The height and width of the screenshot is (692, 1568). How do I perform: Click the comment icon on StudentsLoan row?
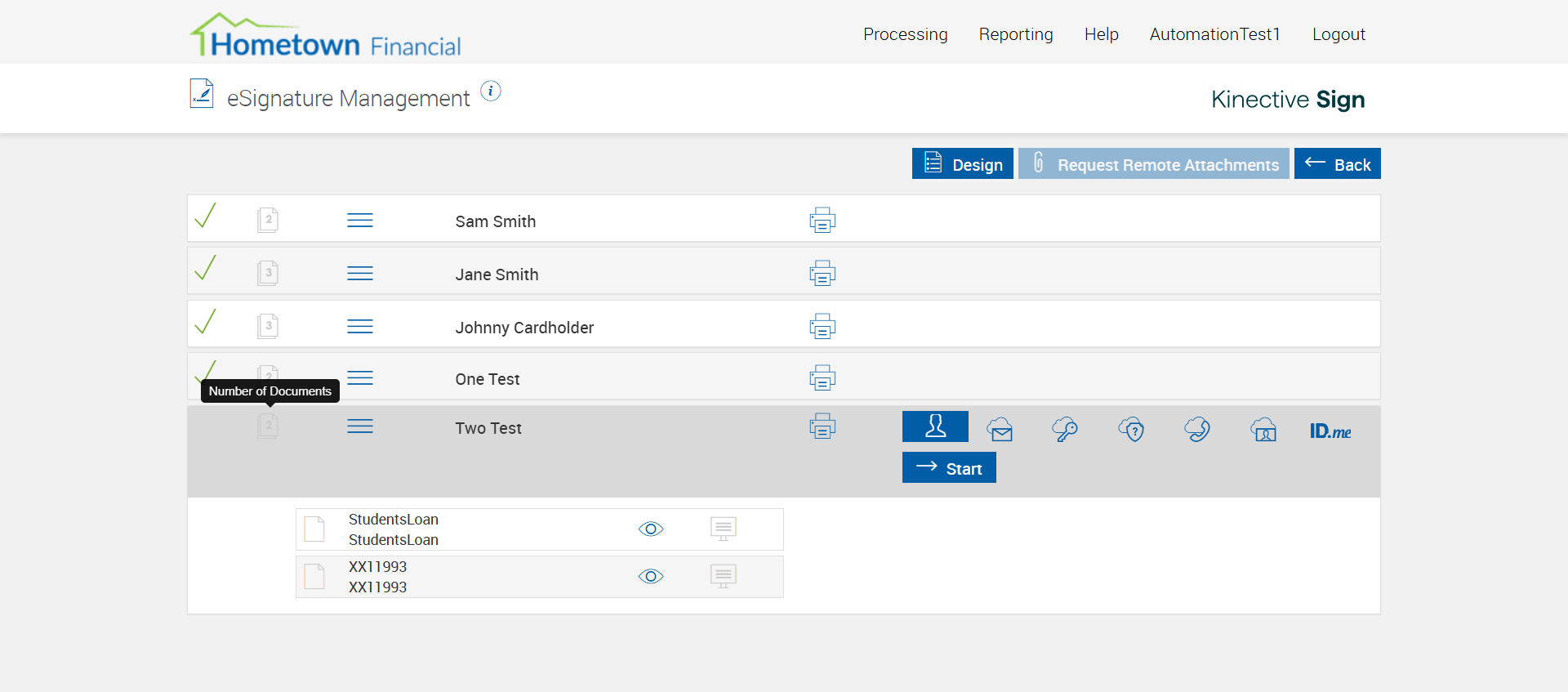[x=723, y=529]
